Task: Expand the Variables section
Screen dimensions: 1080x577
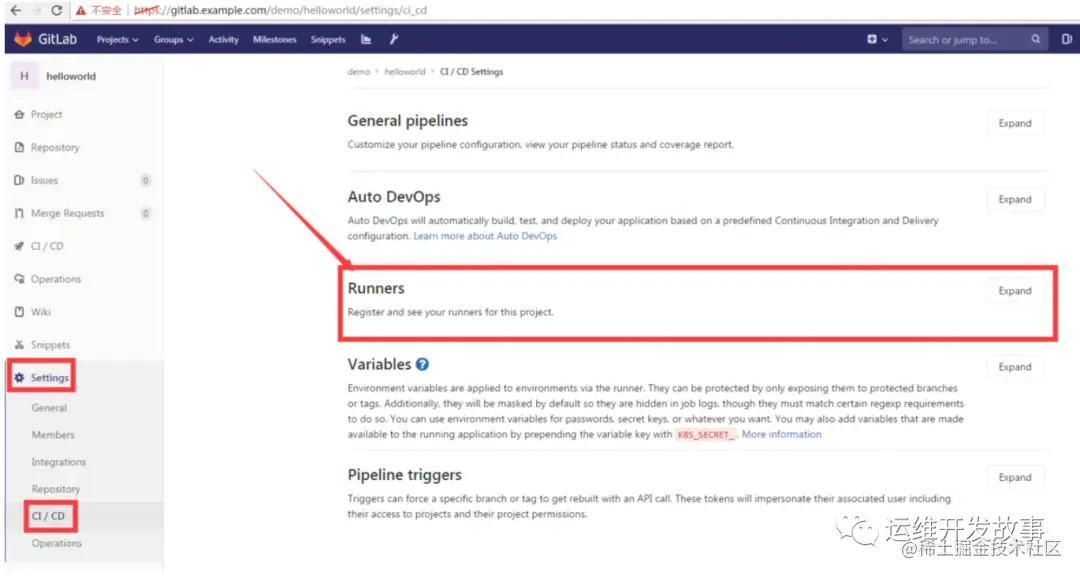Action: pyautogui.click(x=1015, y=367)
